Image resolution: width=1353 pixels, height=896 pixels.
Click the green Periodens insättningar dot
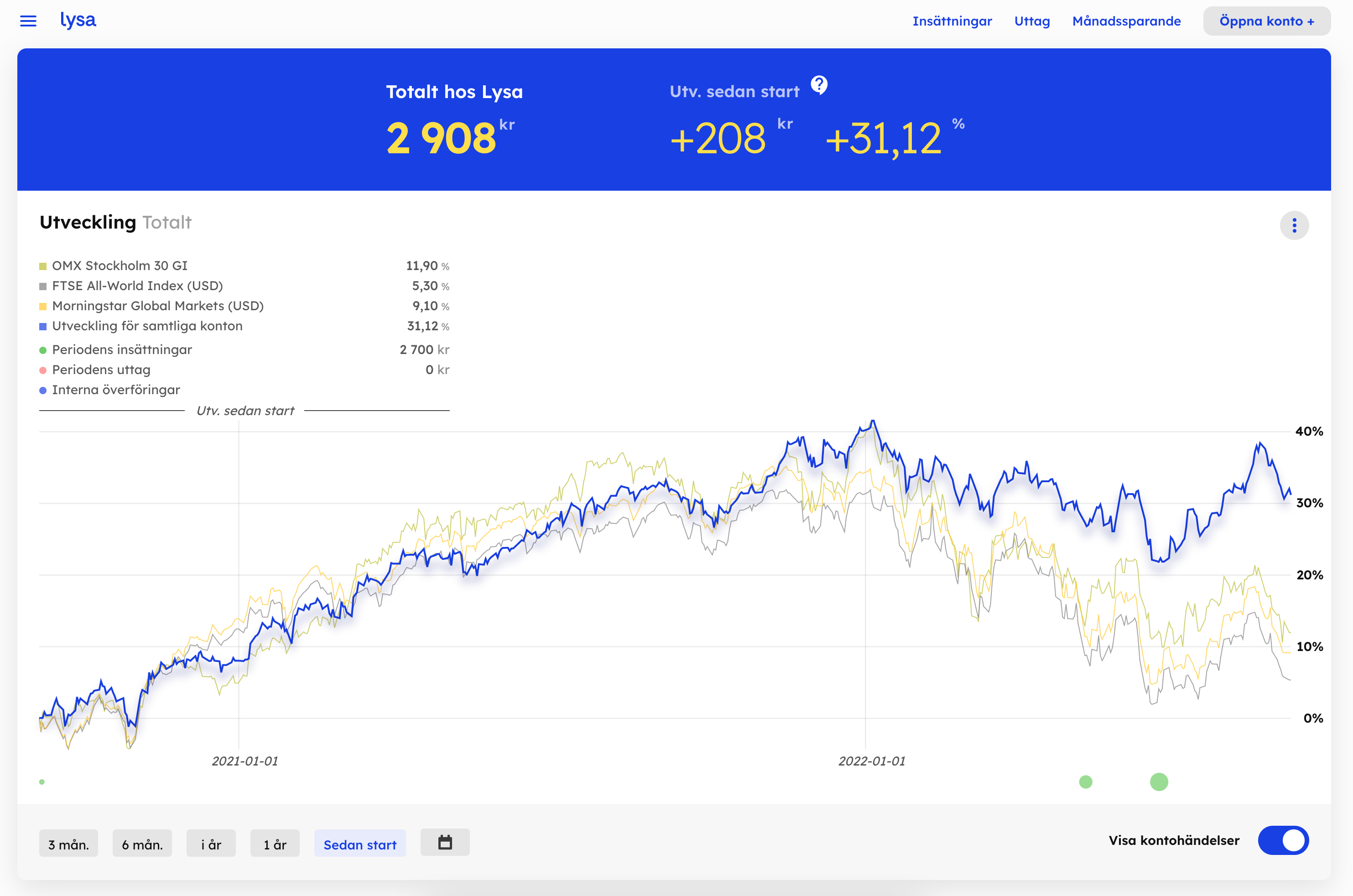tap(43, 350)
